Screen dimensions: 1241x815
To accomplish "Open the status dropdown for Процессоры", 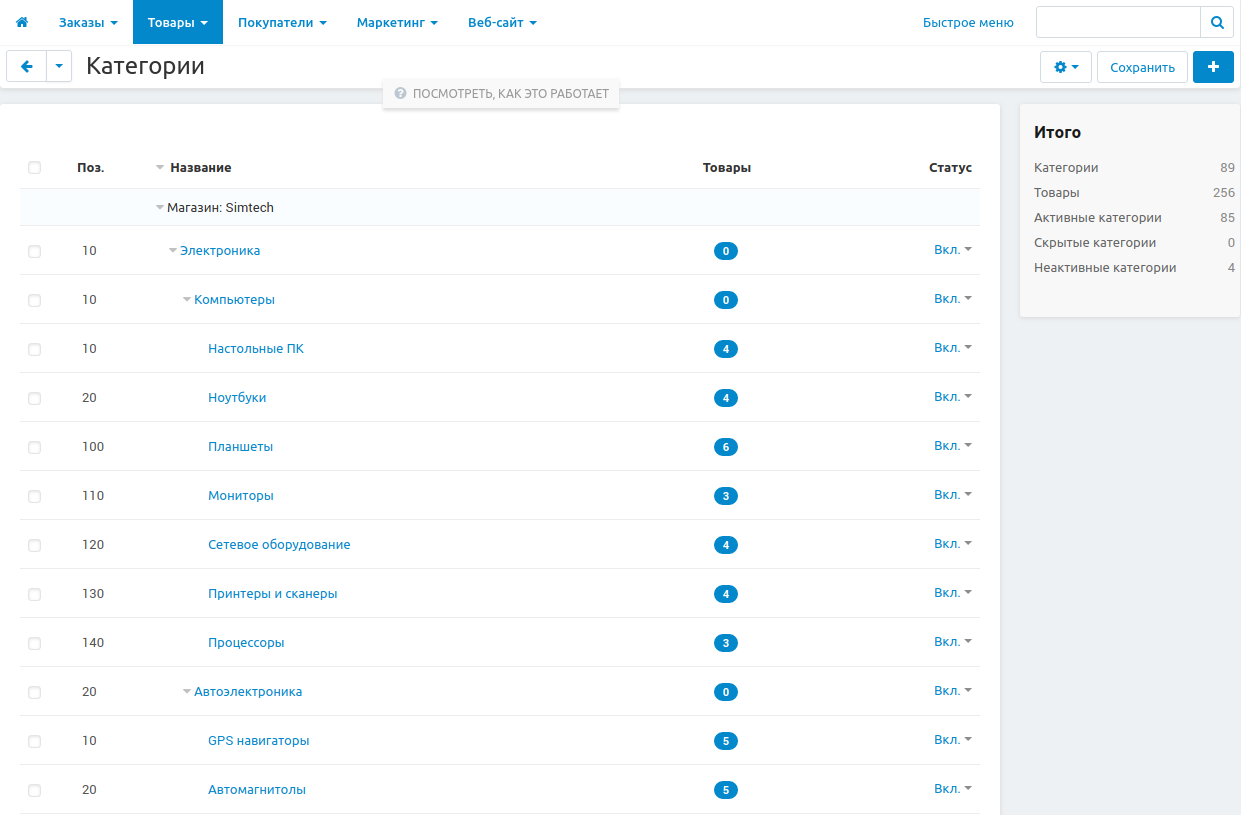I will coord(952,642).
